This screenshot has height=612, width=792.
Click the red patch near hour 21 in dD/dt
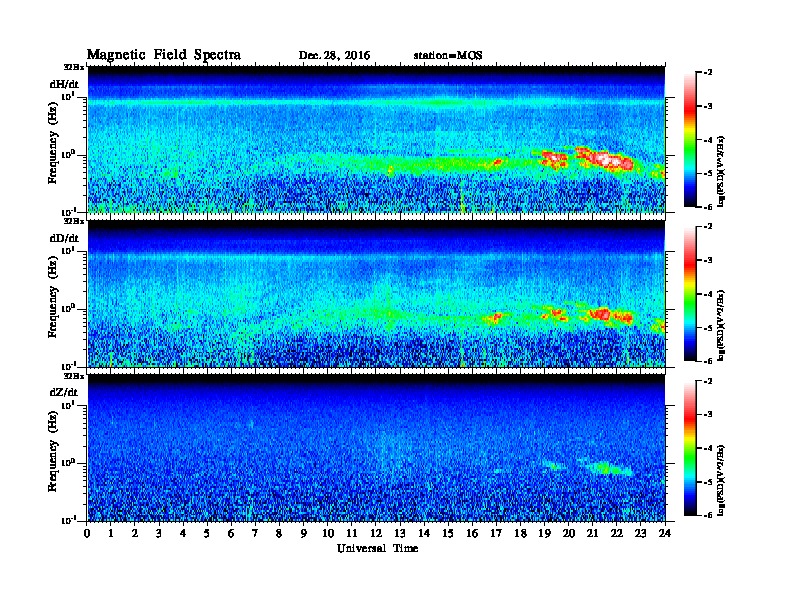coord(600,314)
